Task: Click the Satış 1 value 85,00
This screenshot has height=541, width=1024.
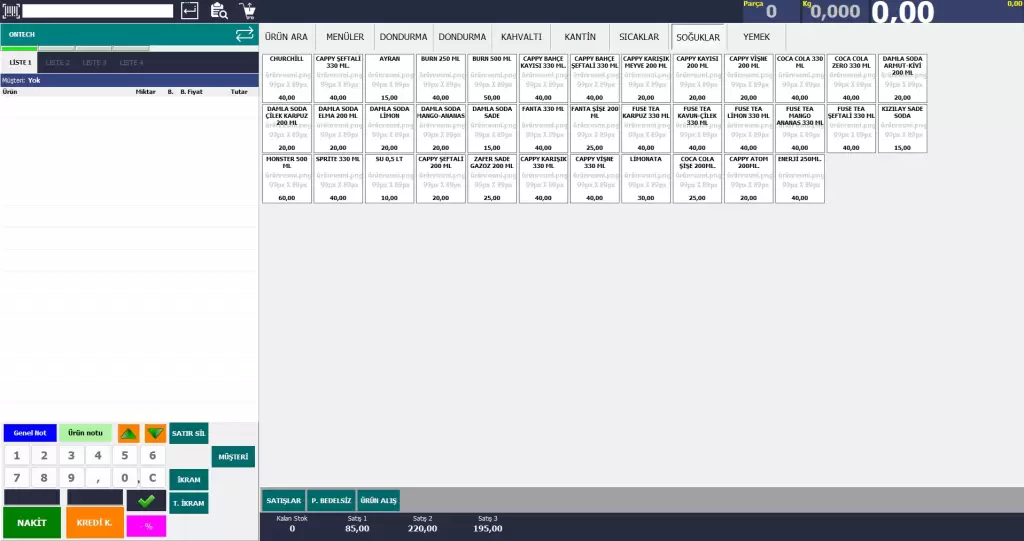Action: coord(357,529)
